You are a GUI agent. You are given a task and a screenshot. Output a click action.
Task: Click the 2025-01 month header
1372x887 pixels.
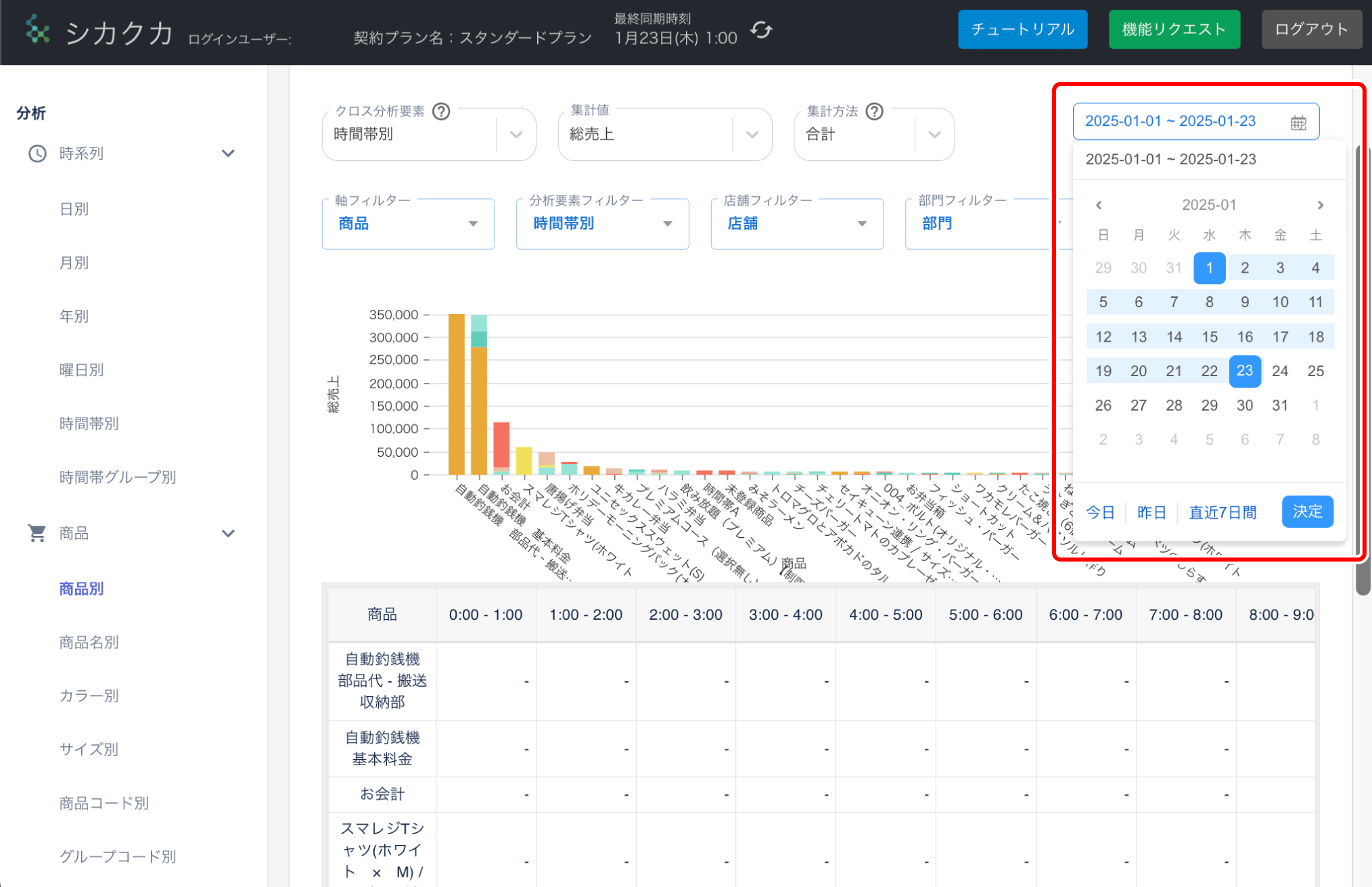(1209, 205)
